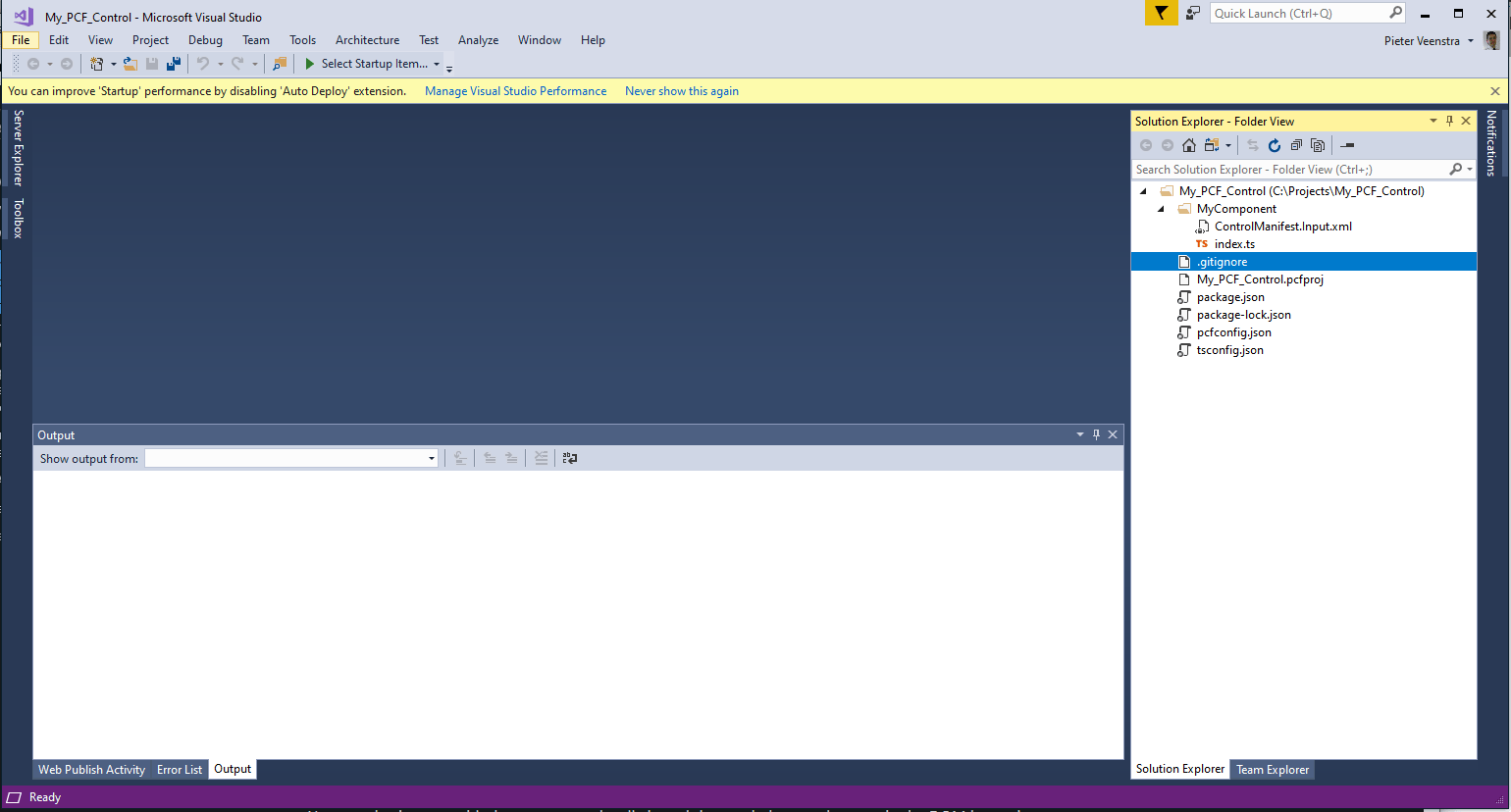
Task: Select ControlManifest.Input.xml in the tree
Action: (x=1282, y=227)
